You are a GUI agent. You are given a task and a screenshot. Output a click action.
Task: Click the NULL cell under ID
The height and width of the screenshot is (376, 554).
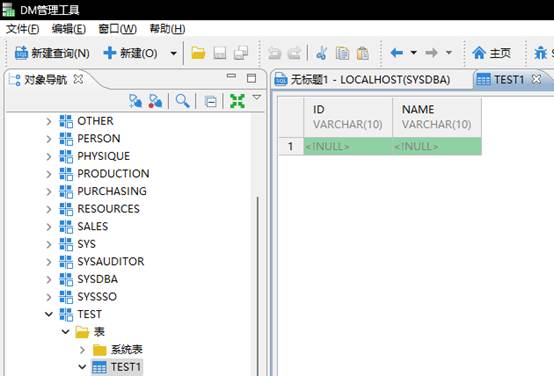348,146
